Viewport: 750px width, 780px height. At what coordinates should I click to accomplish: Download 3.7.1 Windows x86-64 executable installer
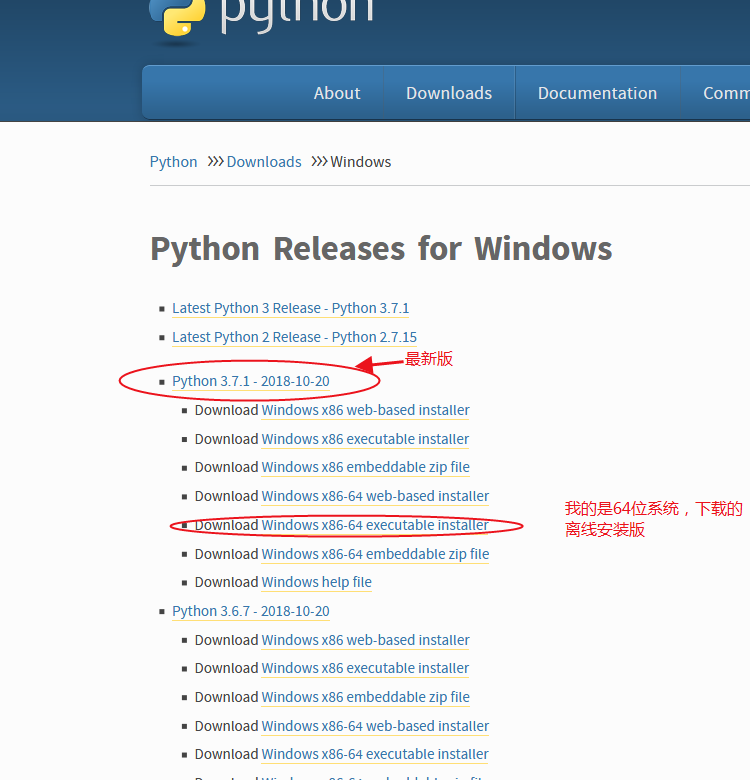[375, 525]
